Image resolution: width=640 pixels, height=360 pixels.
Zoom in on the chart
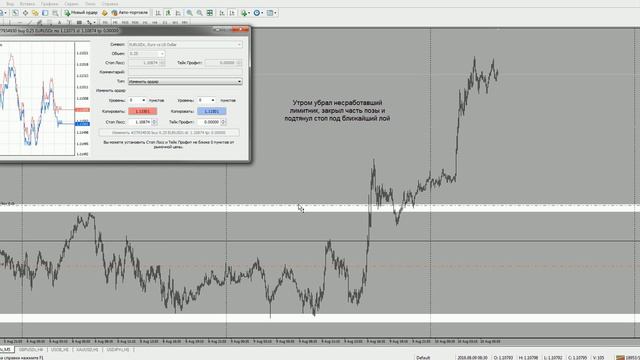(189, 13)
